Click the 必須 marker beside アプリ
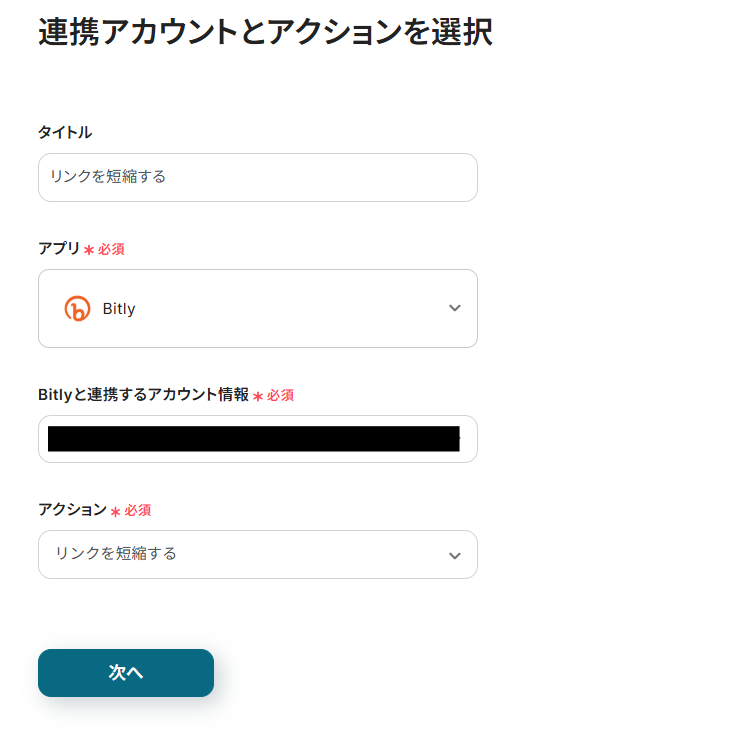Screen dimensions: 733x729 point(111,249)
